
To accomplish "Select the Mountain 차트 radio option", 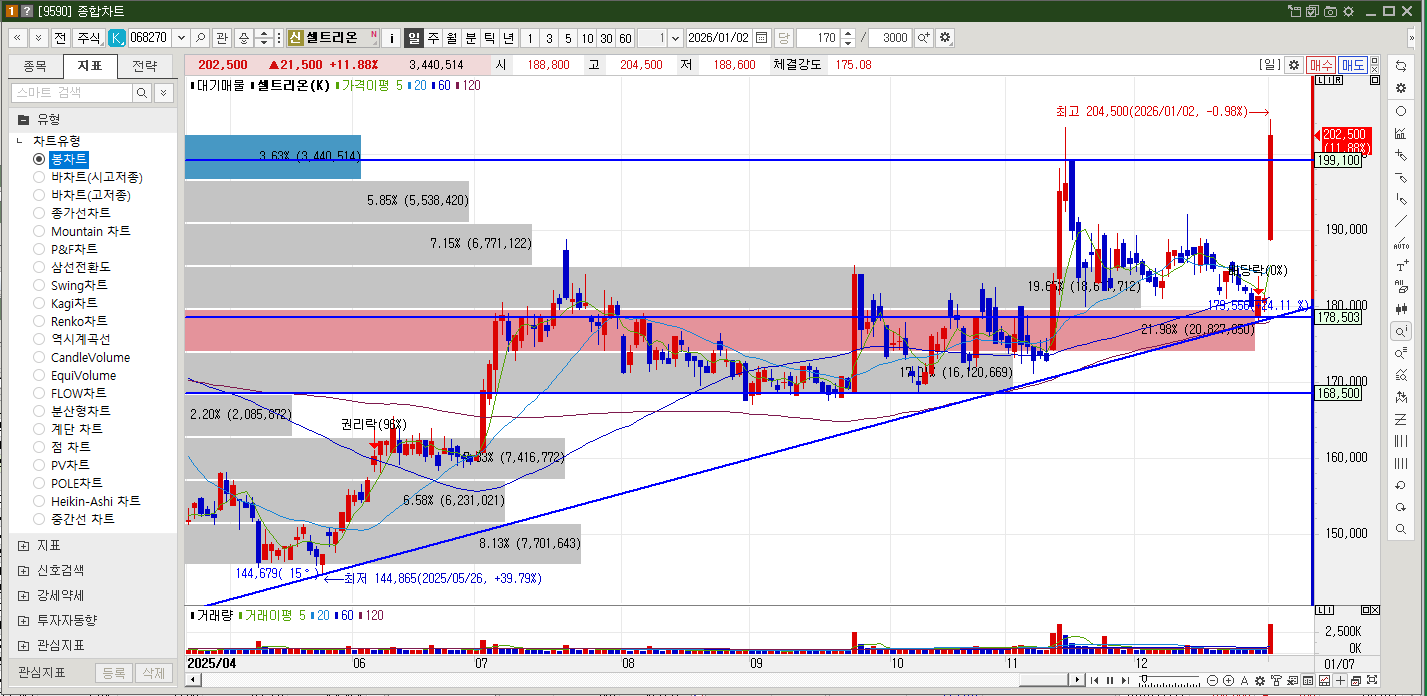I will (39, 231).
